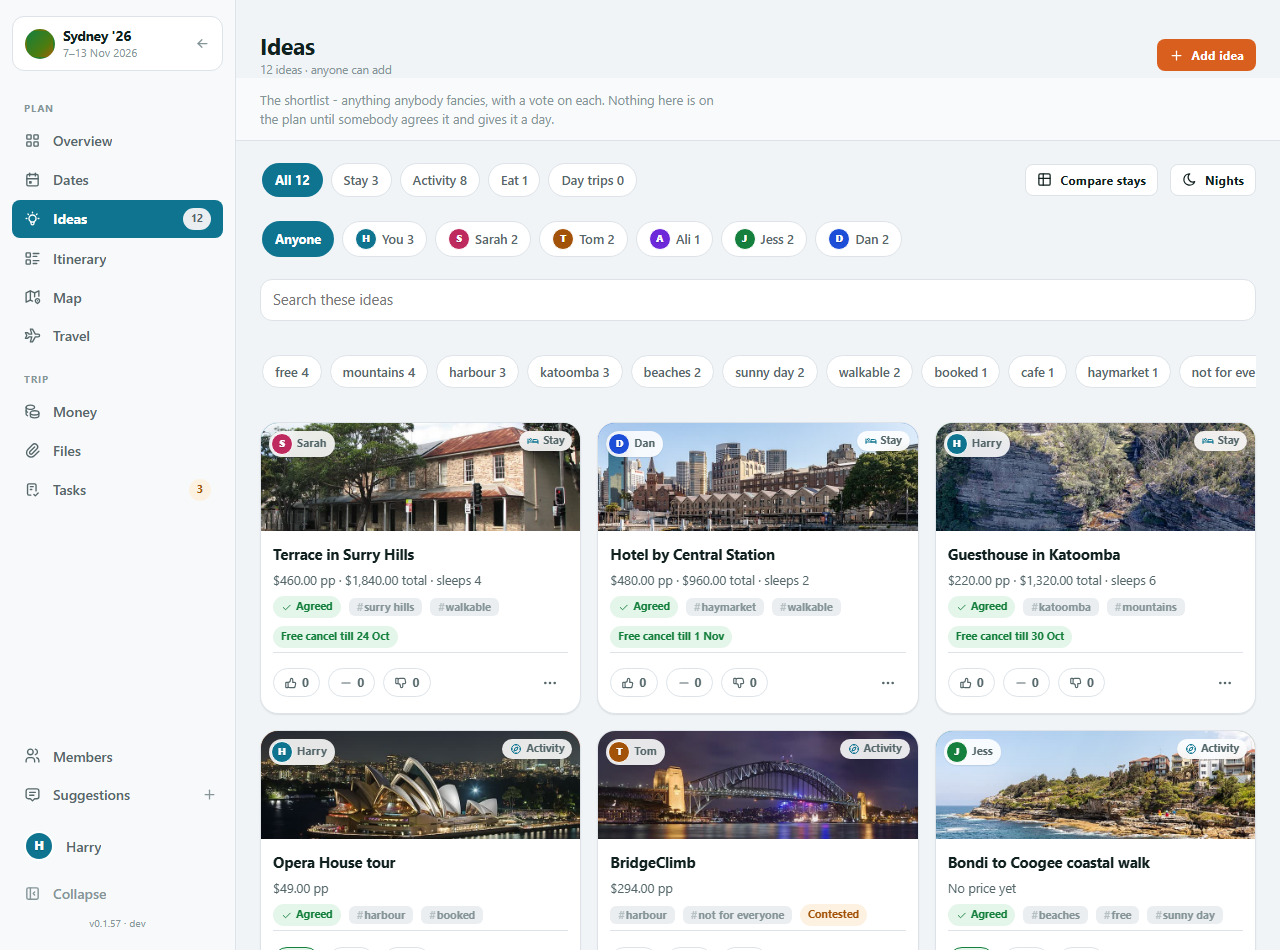The image size is (1280, 950).
Task: Open the BridgeClimb card image
Action: click(x=758, y=785)
